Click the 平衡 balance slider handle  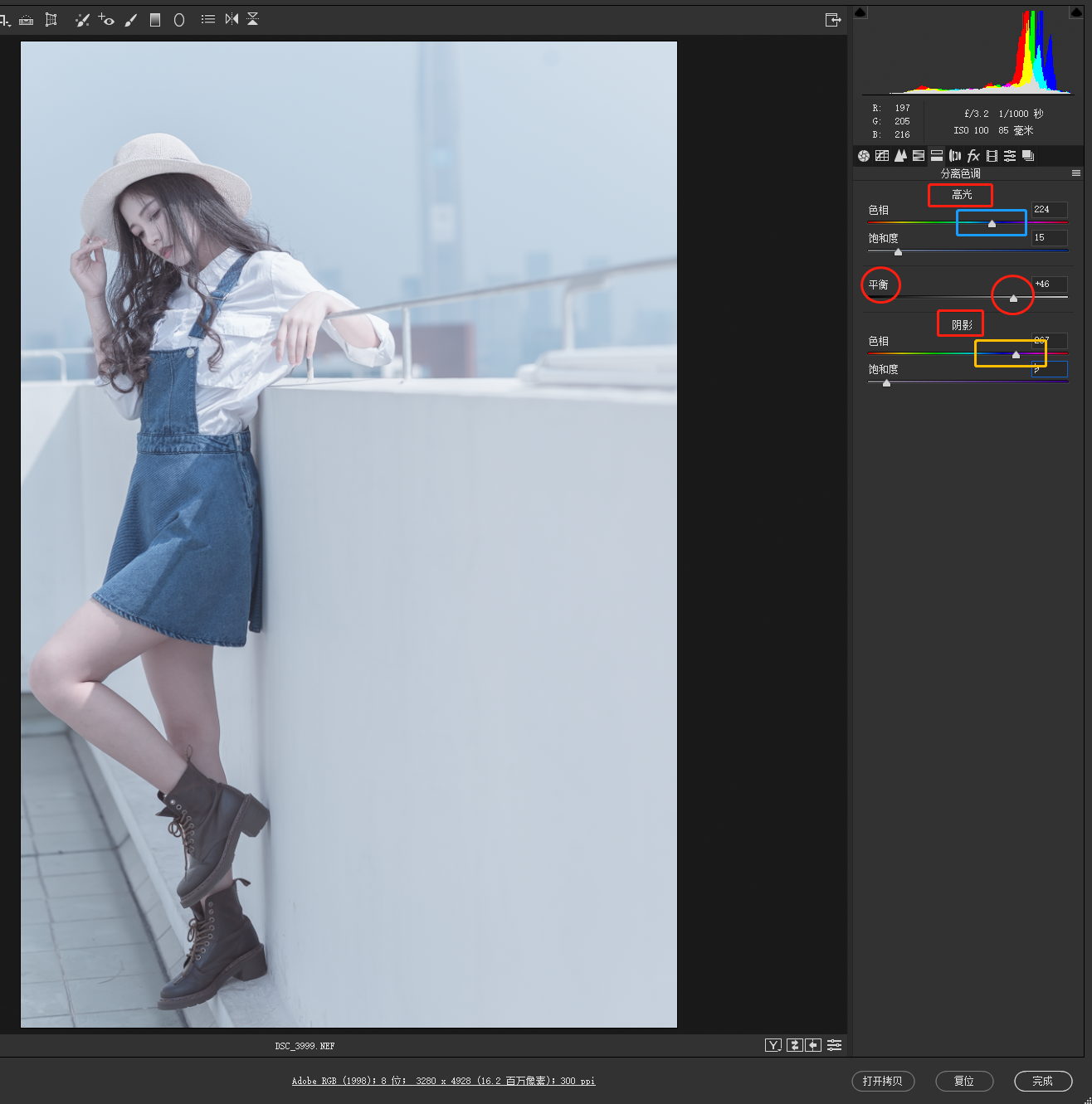click(1013, 298)
